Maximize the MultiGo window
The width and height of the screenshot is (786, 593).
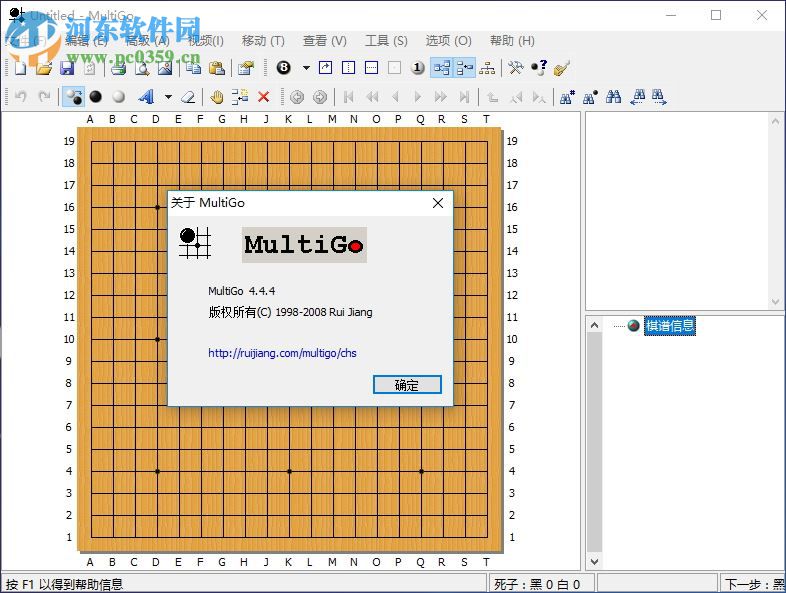pyautogui.click(x=716, y=15)
